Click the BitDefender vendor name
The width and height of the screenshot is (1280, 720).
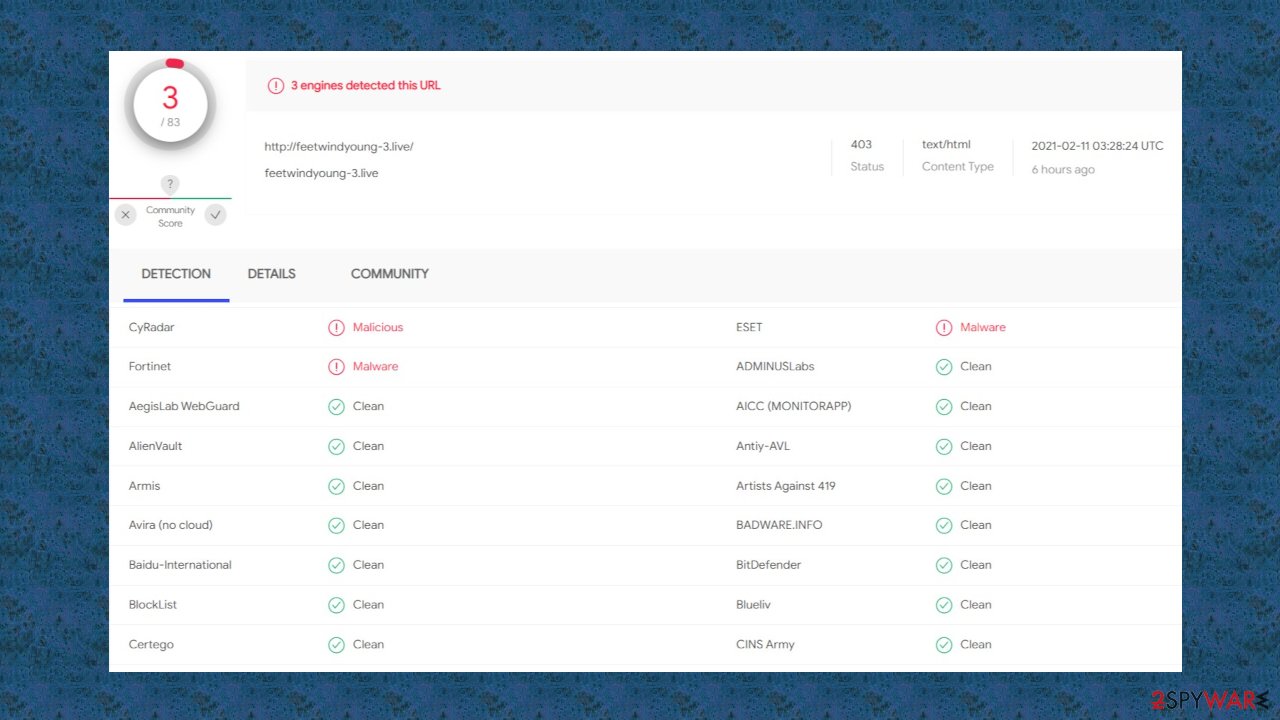[769, 566]
